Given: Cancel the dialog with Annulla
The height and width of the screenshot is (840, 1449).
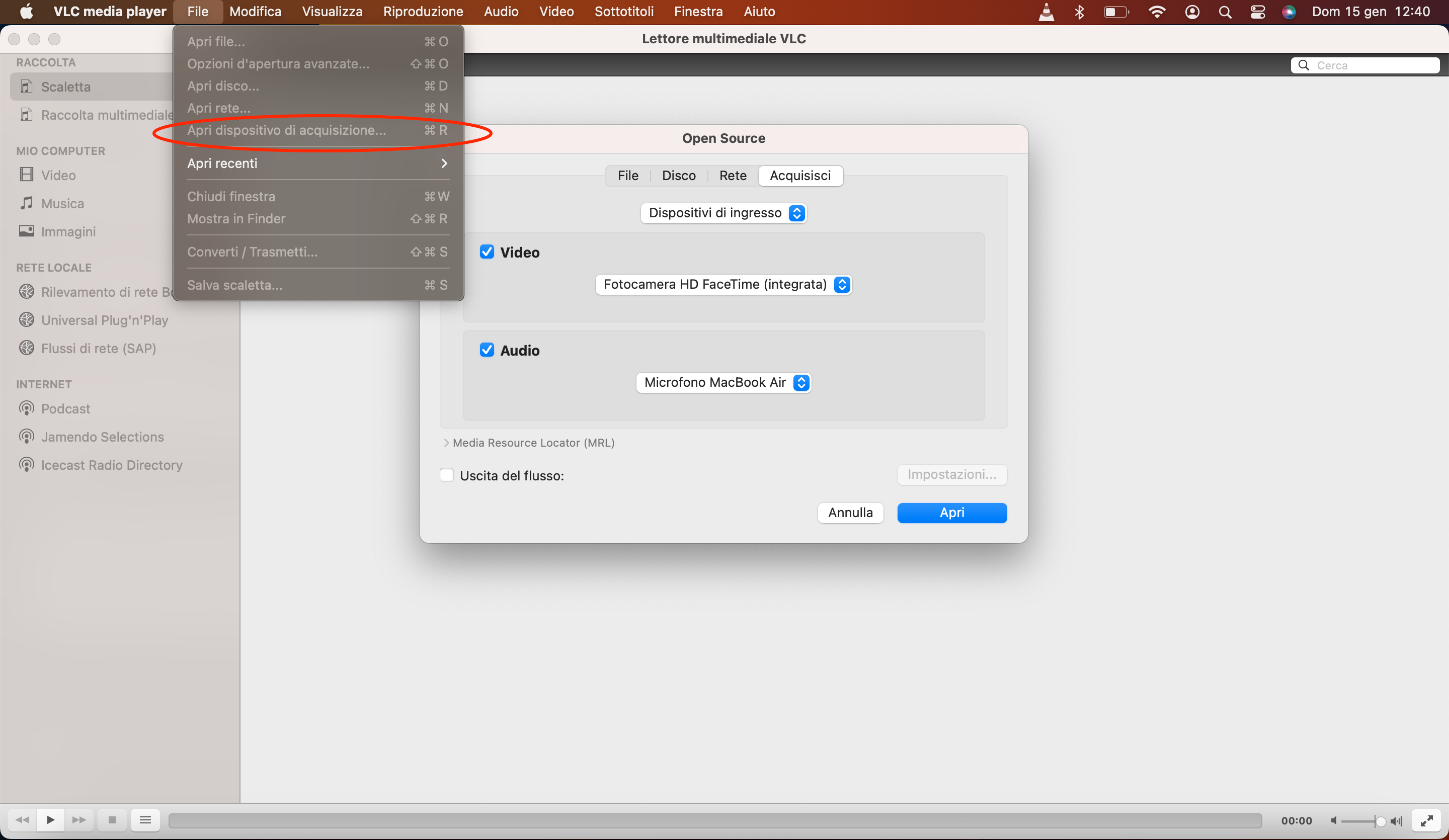Looking at the screenshot, I should coord(850,512).
